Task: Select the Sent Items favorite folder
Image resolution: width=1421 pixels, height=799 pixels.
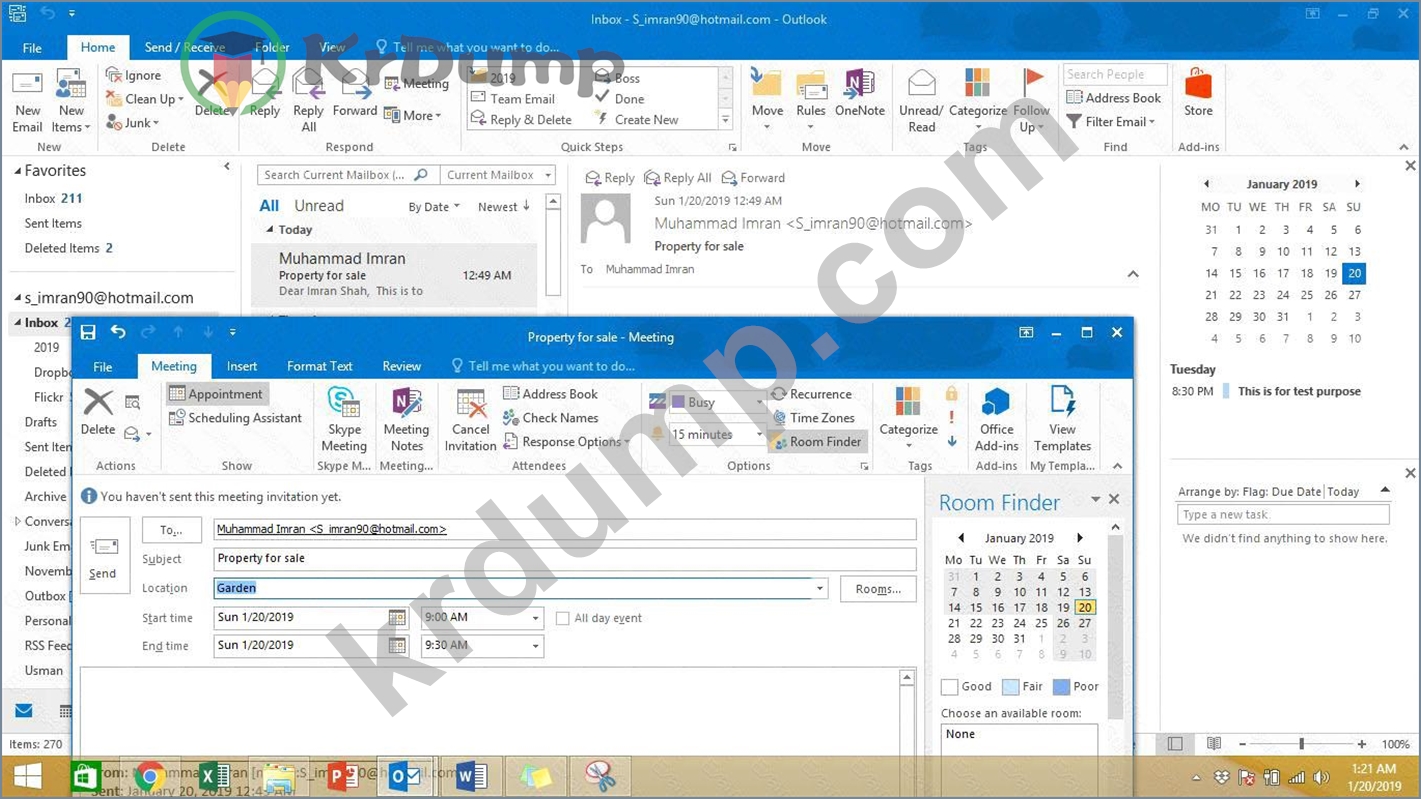Action: tap(53, 223)
